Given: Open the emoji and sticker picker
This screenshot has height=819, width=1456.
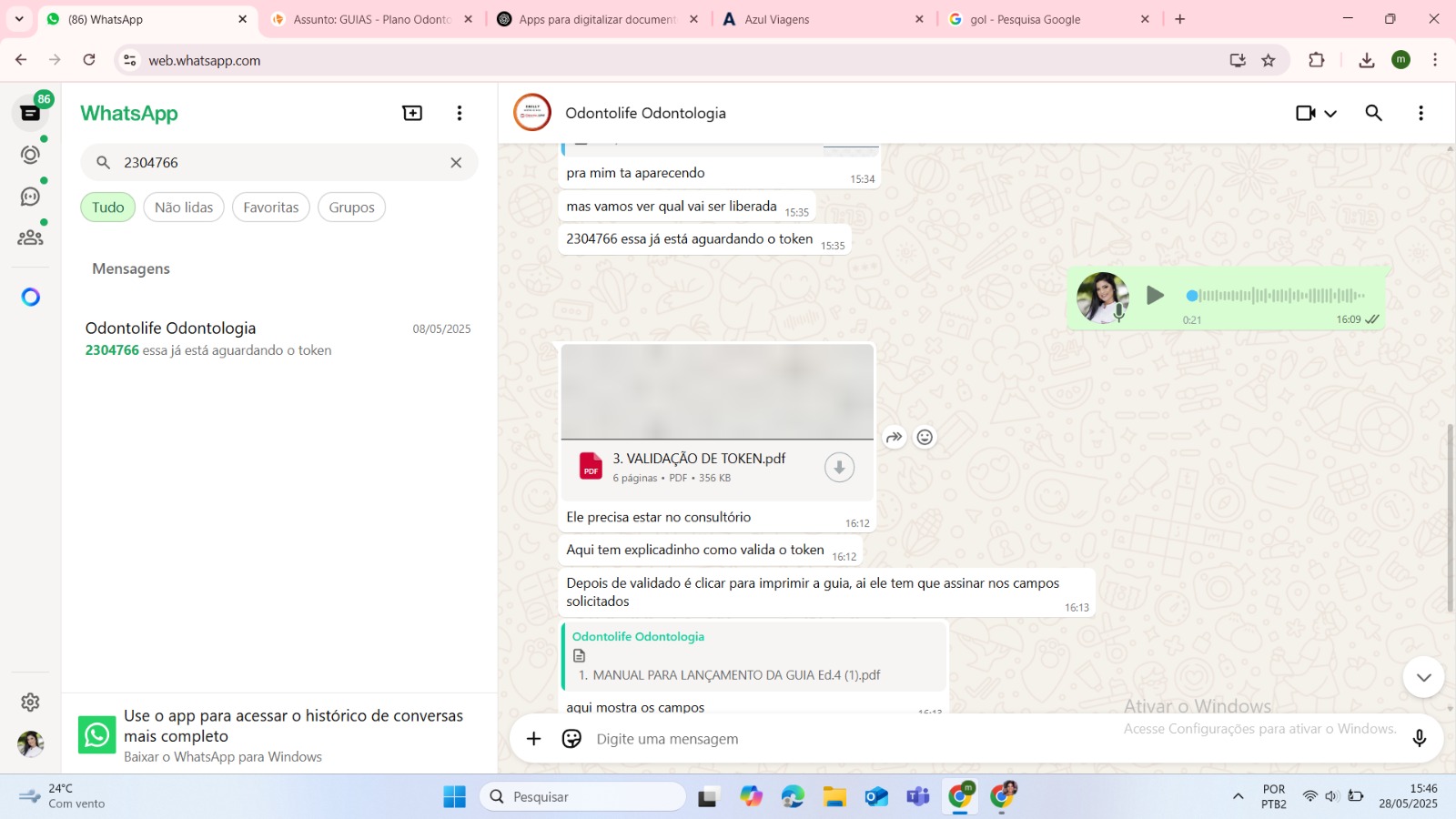Looking at the screenshot, I should coord(571,739).
